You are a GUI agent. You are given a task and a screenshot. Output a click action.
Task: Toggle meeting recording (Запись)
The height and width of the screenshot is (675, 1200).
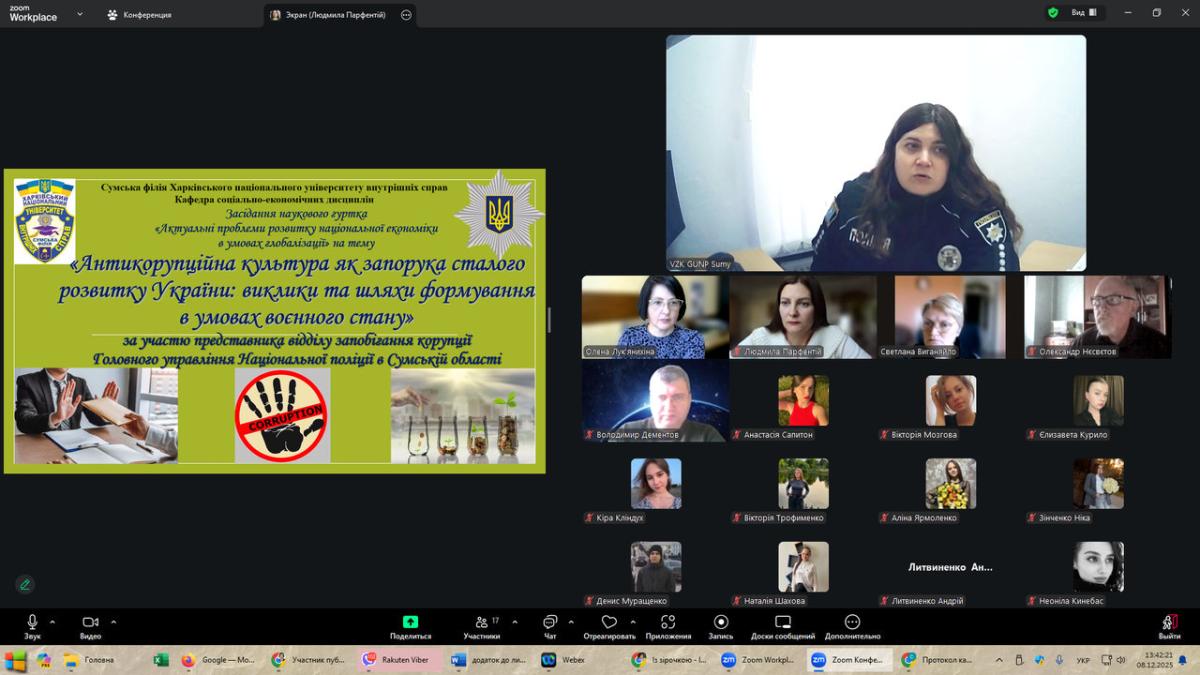(721, 627)
